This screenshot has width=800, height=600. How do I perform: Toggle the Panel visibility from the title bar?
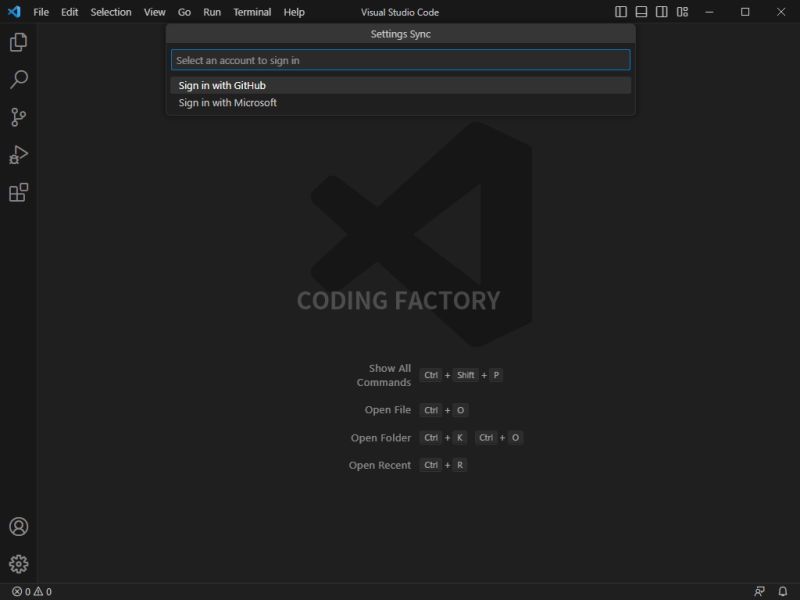tap(639, 11)
